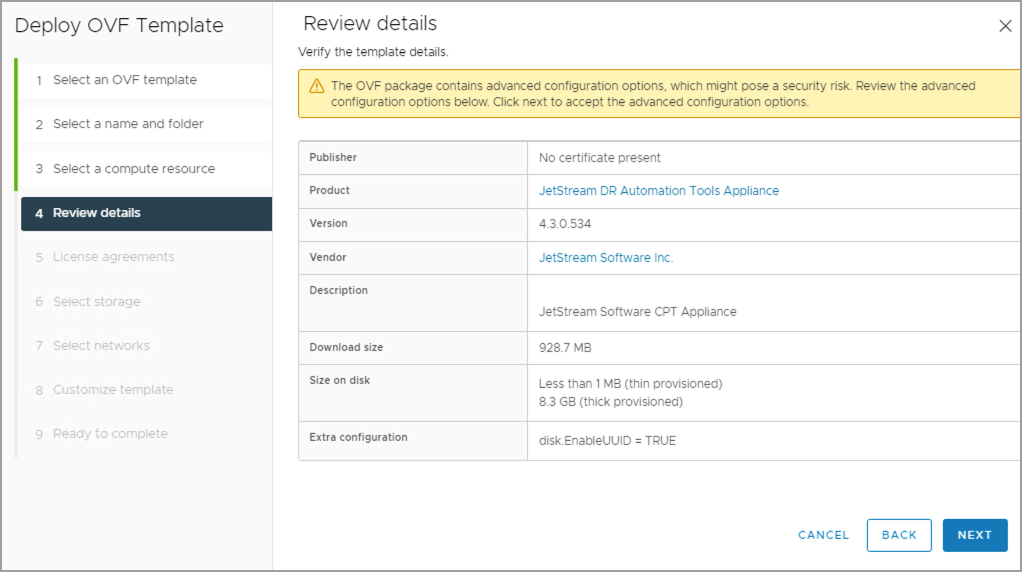This screenshot has height=572, width=1022.
Task: Open JetStream DR Automation Tools Appliance link
Action: (x=658, y=191)
